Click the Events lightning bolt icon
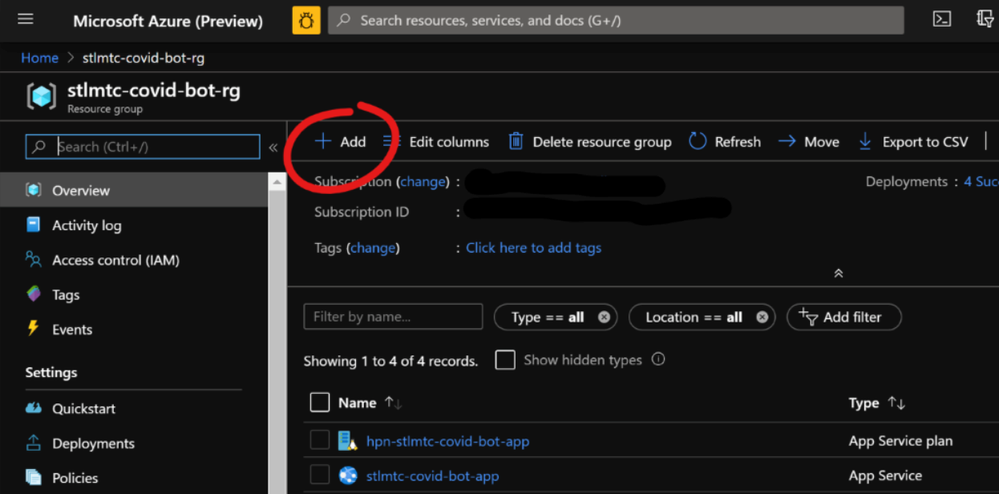 (32, 329)
